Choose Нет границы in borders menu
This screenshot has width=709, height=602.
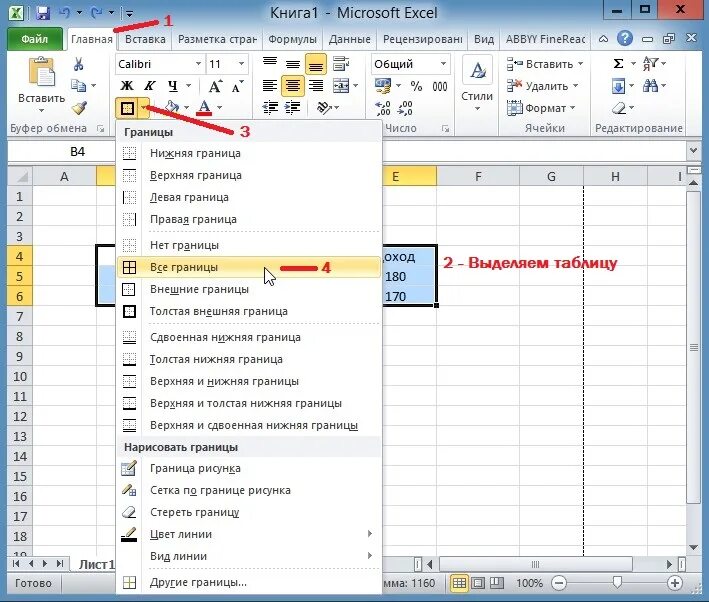tap(249, 245)
